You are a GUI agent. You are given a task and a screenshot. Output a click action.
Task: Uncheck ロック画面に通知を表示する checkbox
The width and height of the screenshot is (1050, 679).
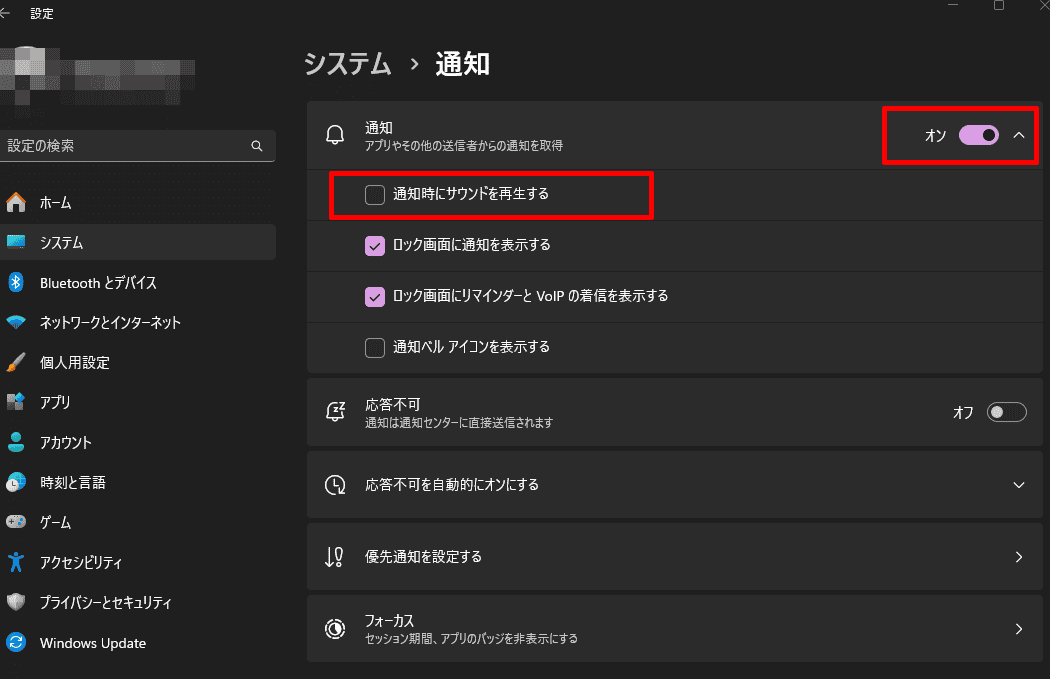tap(375, 245)
